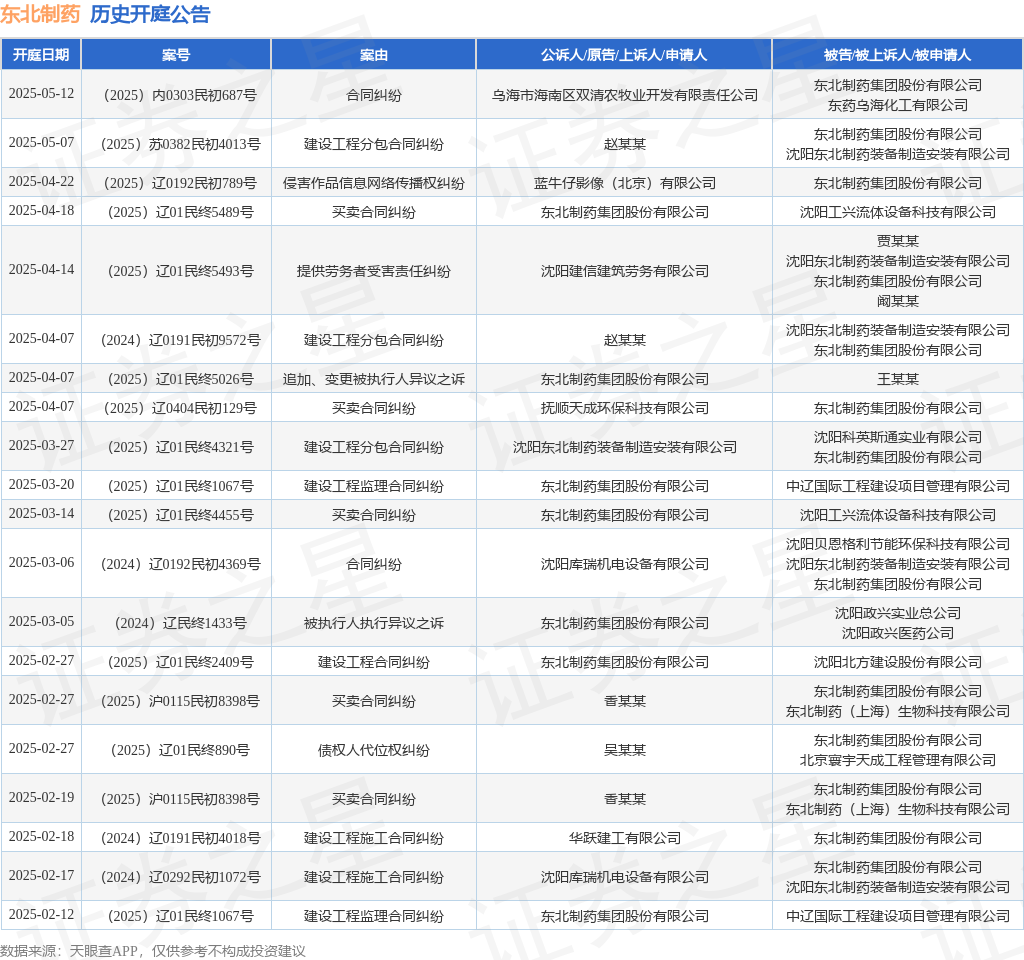Viewport: 1024px width, 960px height.
Task: Click the 东北制药 title text
Action: (40, 14)
